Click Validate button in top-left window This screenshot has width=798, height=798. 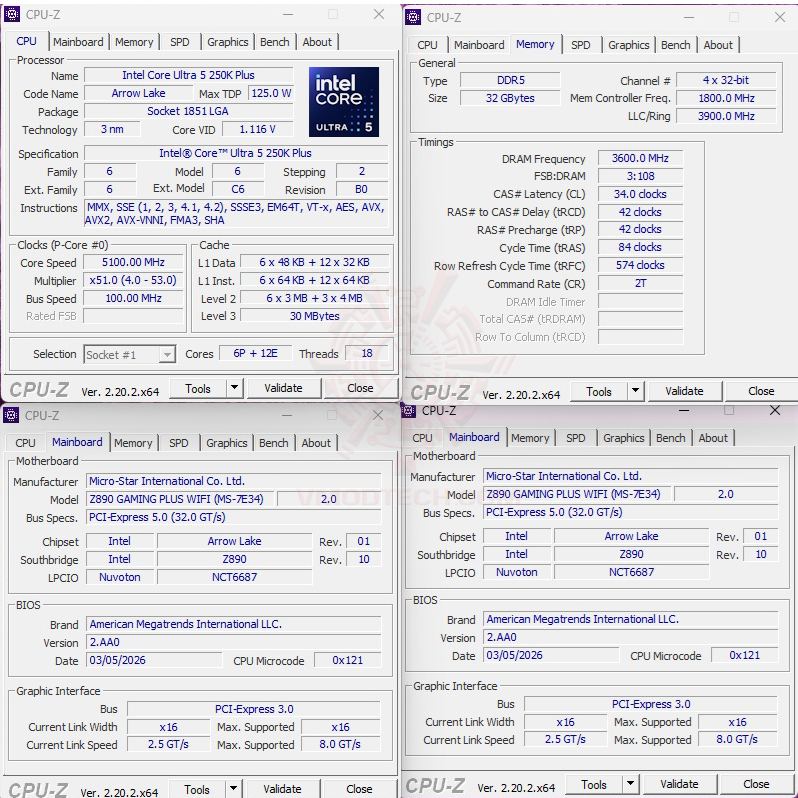click(283, 388)
